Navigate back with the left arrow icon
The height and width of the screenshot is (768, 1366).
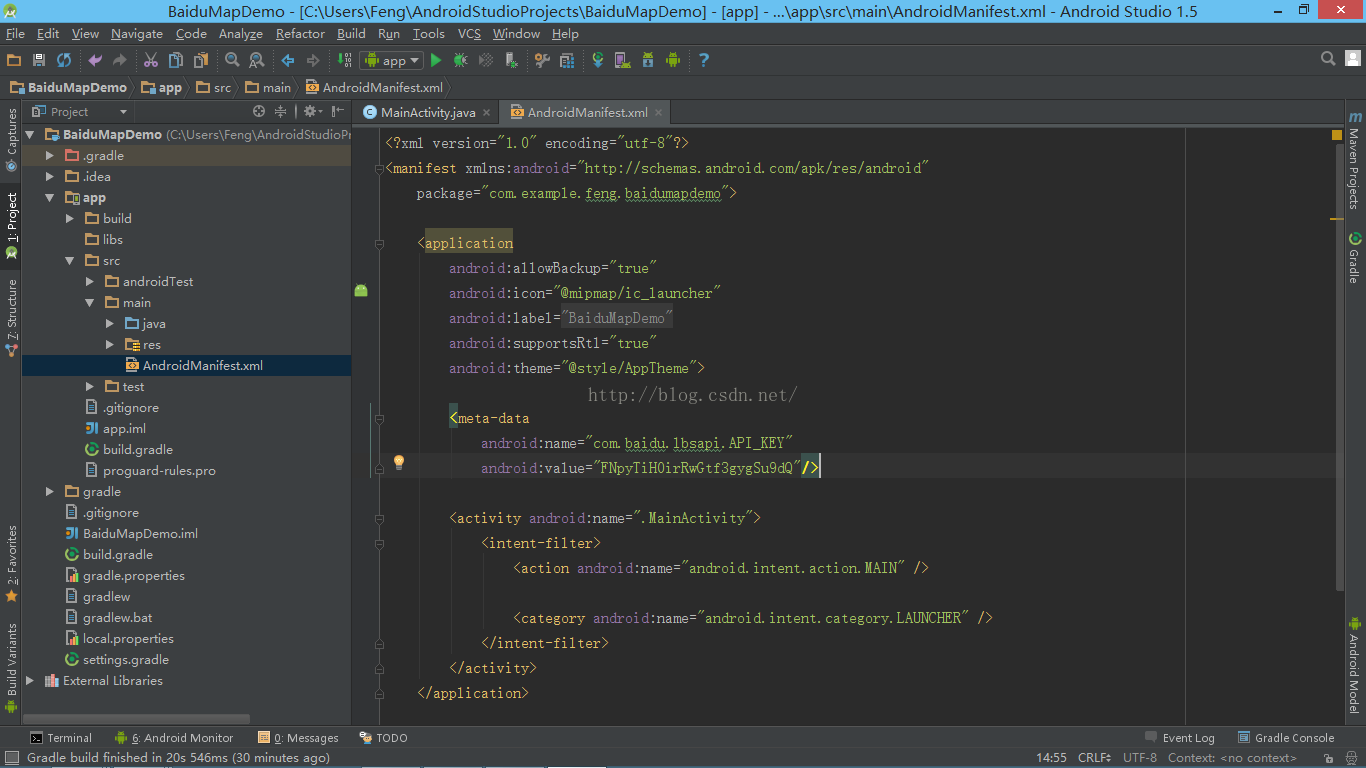pyautogui.click(x=288, y=60)
